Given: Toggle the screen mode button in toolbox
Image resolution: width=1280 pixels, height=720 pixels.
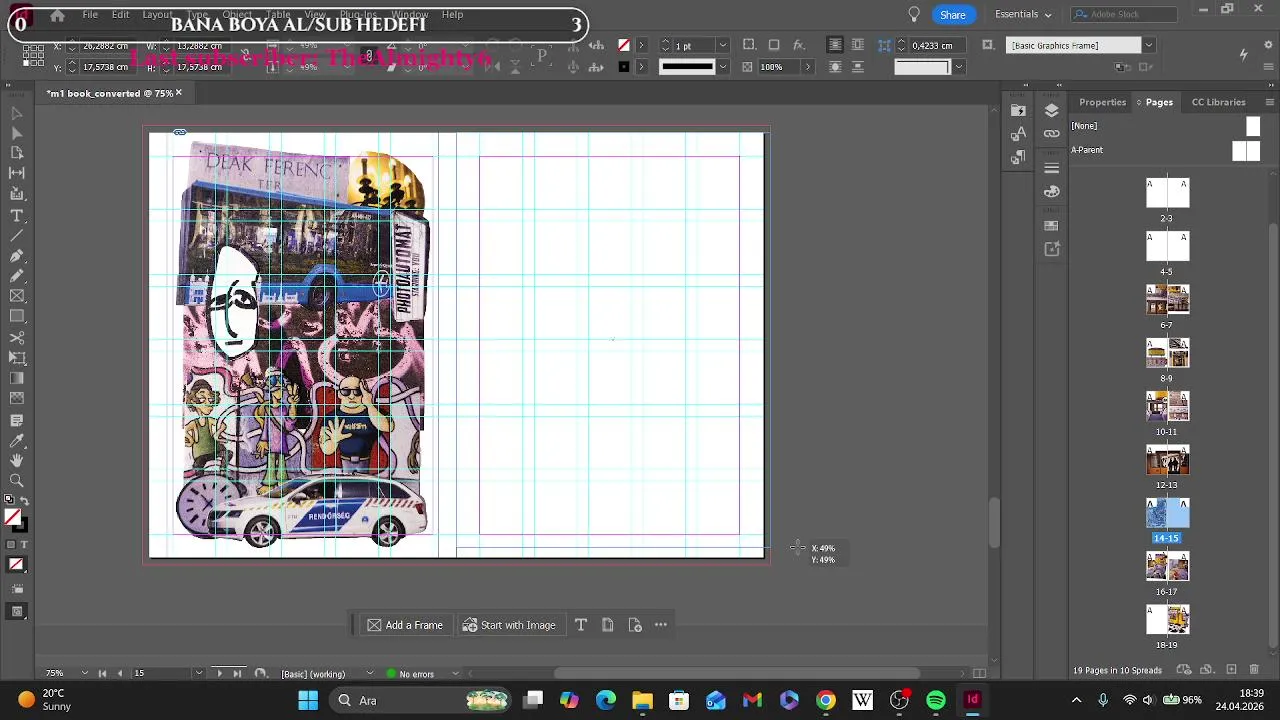Looking at the screenshot, I should coord(17,612).
